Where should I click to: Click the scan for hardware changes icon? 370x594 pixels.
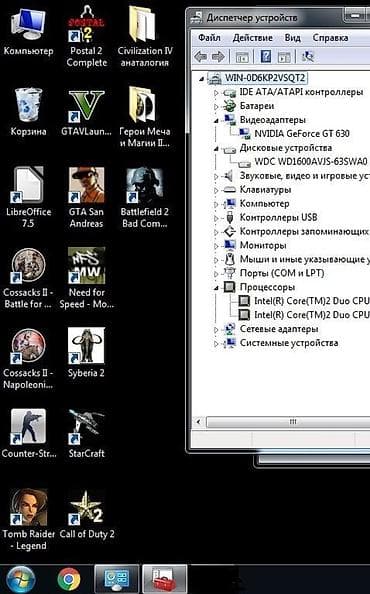click(x=308, y=57)
